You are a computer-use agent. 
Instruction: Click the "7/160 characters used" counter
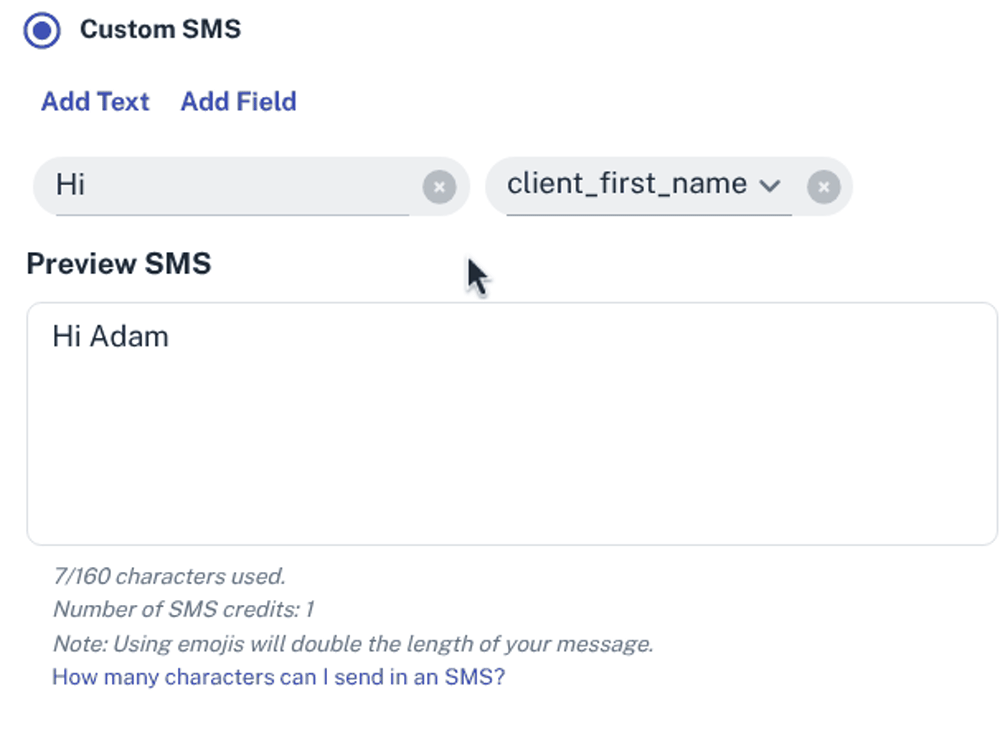(x=169, y=576)
